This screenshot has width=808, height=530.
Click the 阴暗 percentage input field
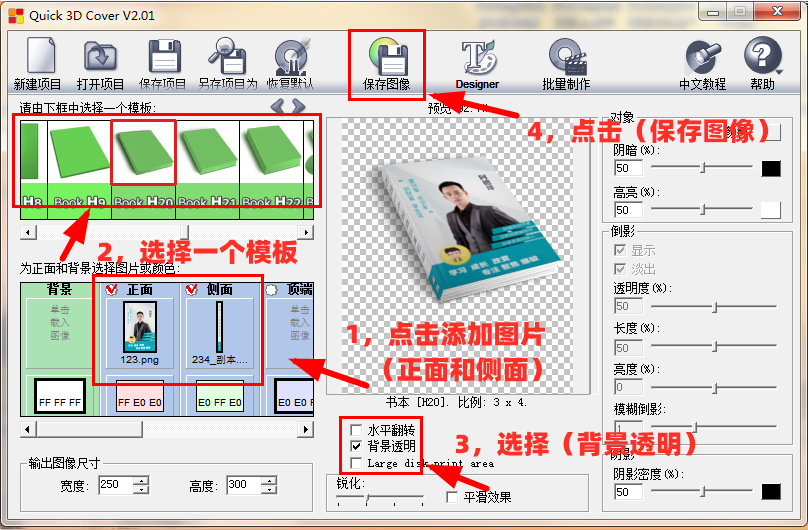[x=629, y=168]
